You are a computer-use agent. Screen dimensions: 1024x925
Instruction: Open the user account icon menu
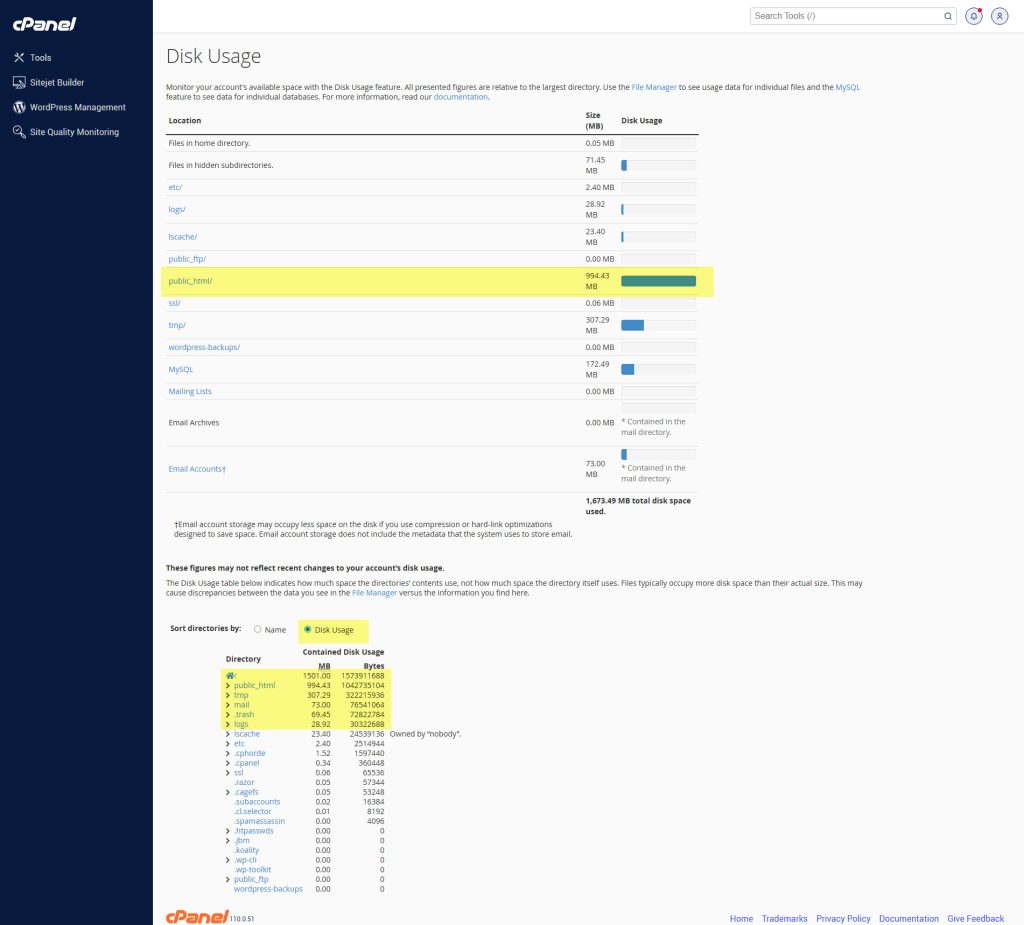pos(999,16)
